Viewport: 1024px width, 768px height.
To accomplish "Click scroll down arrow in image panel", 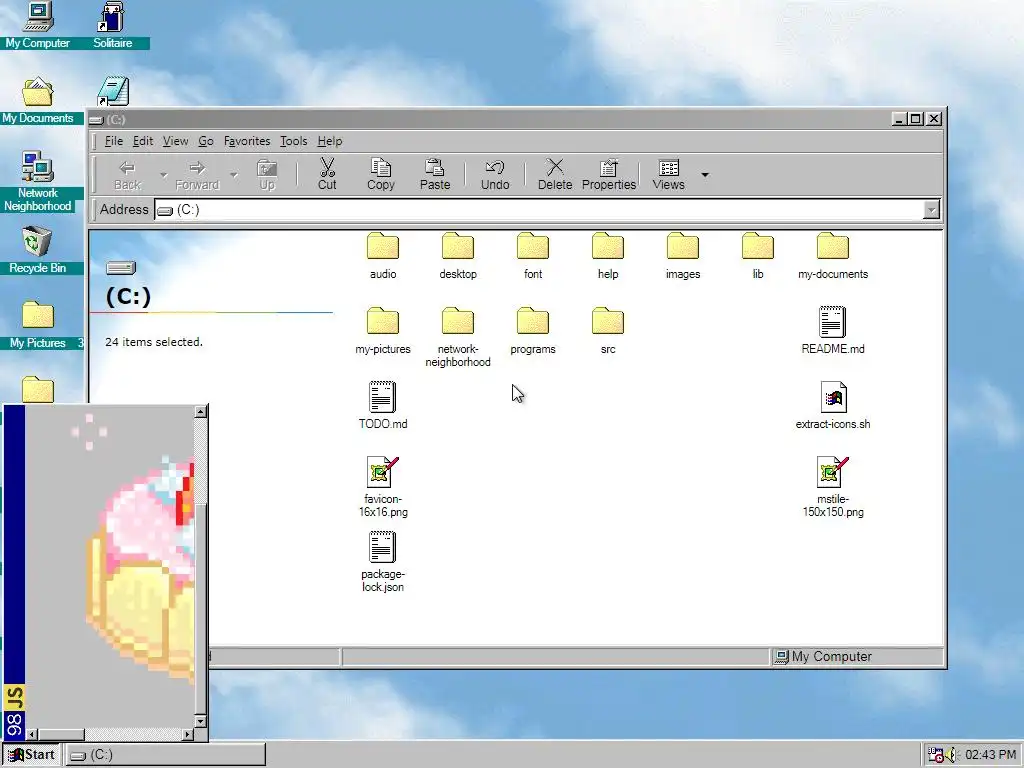I will click(x=200, y=722).
